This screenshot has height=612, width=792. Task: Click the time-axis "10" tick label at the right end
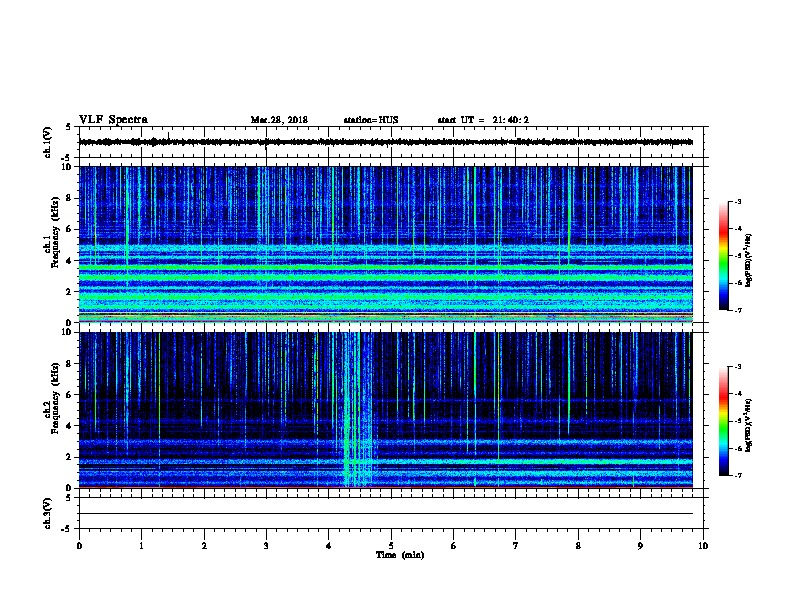coord(703,546)
